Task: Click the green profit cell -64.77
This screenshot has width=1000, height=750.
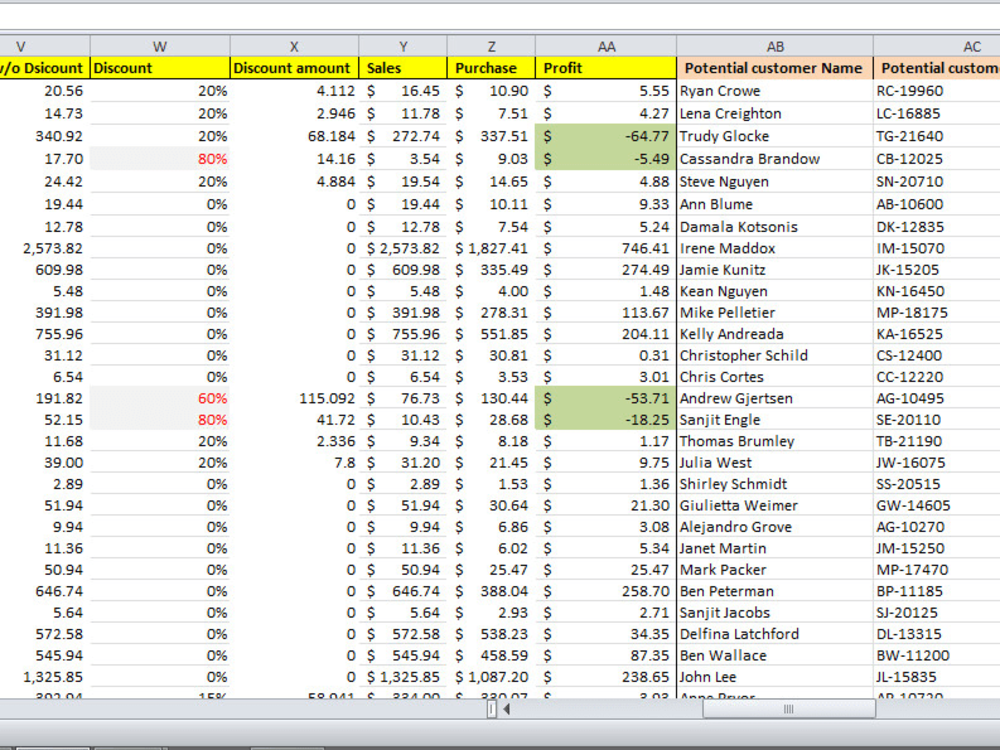Action: coord(606,136)
